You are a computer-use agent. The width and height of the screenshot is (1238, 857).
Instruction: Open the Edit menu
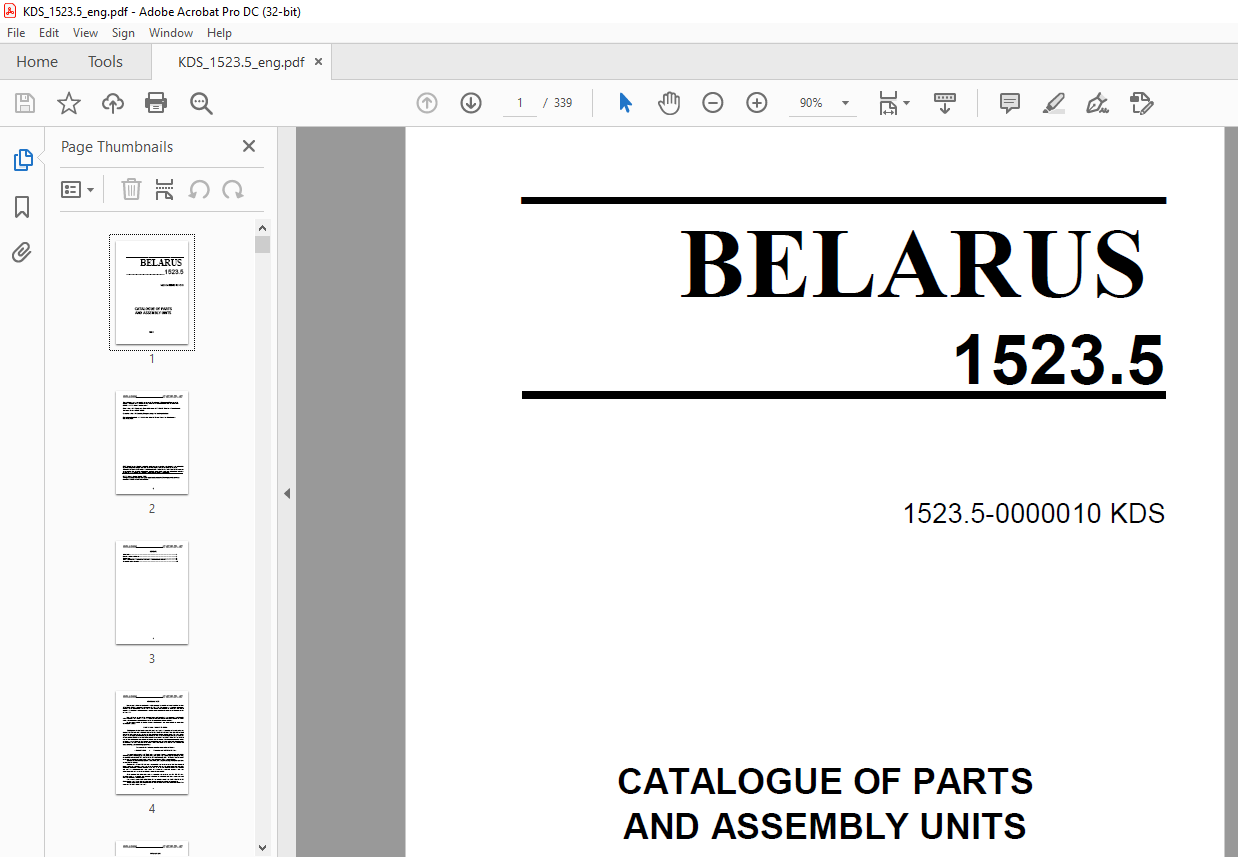click(x=49, y=33)
